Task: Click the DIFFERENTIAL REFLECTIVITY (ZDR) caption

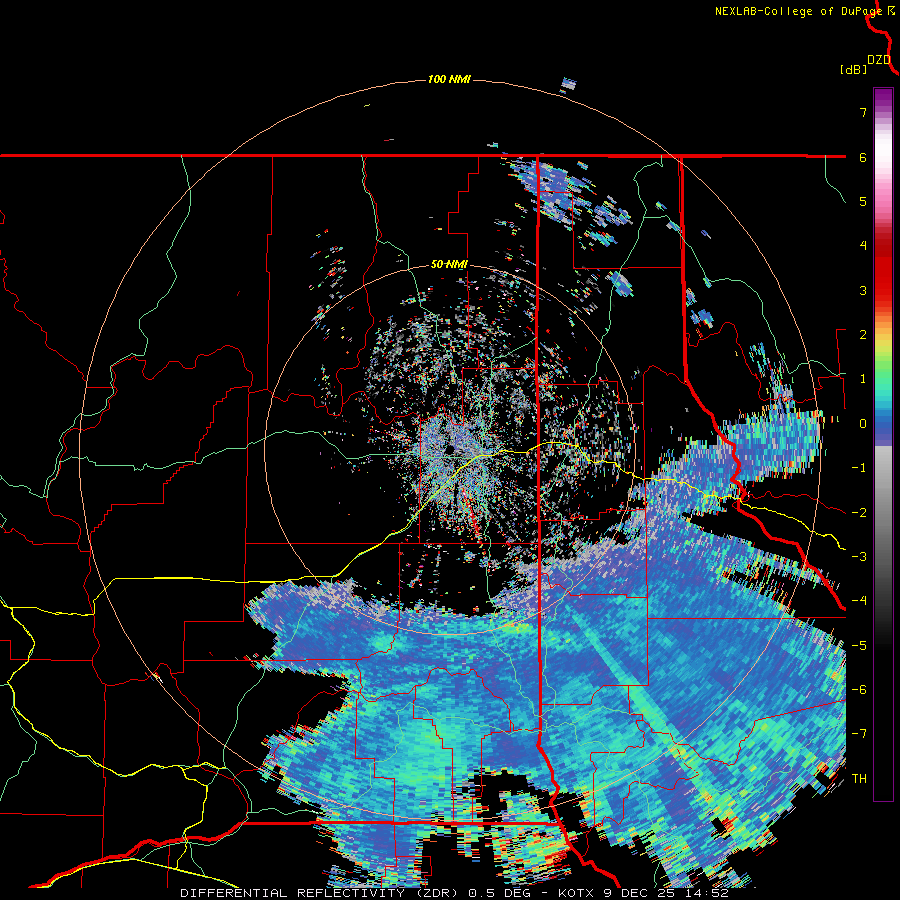Action: pos(321,893)
